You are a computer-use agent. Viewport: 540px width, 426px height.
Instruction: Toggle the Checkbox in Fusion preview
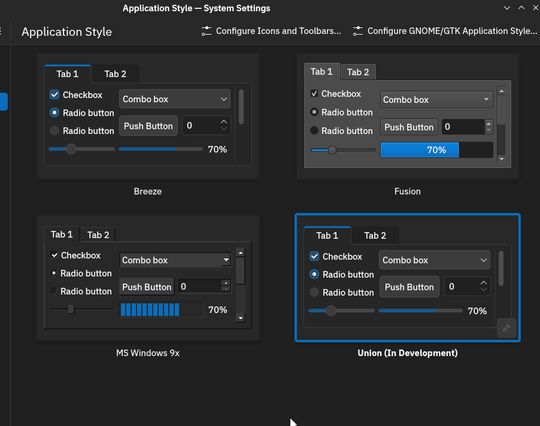click(x=314, y=93)
